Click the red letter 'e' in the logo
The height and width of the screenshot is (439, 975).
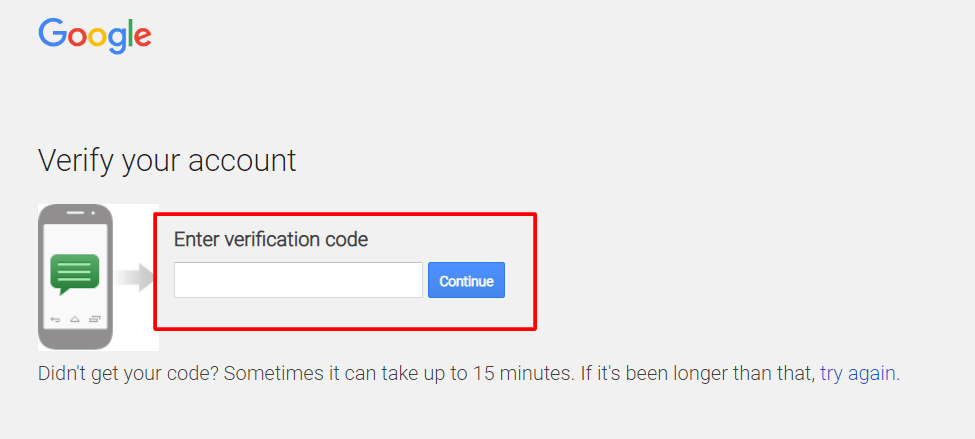pyautogui.click(x=141, y=38)
